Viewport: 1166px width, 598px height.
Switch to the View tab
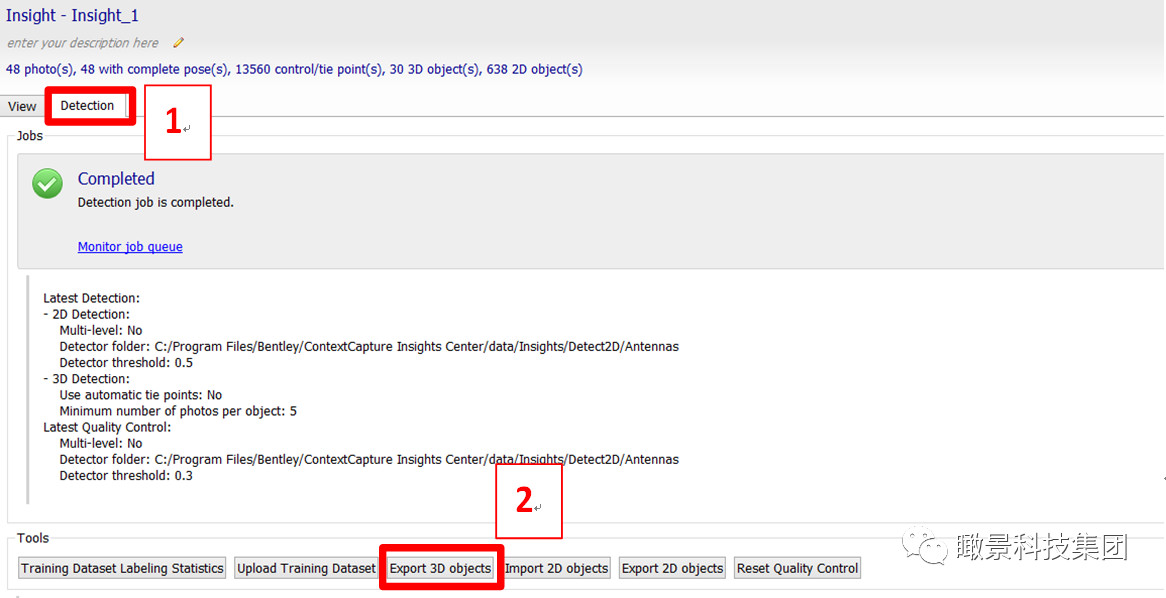click(x=22, y=106)
